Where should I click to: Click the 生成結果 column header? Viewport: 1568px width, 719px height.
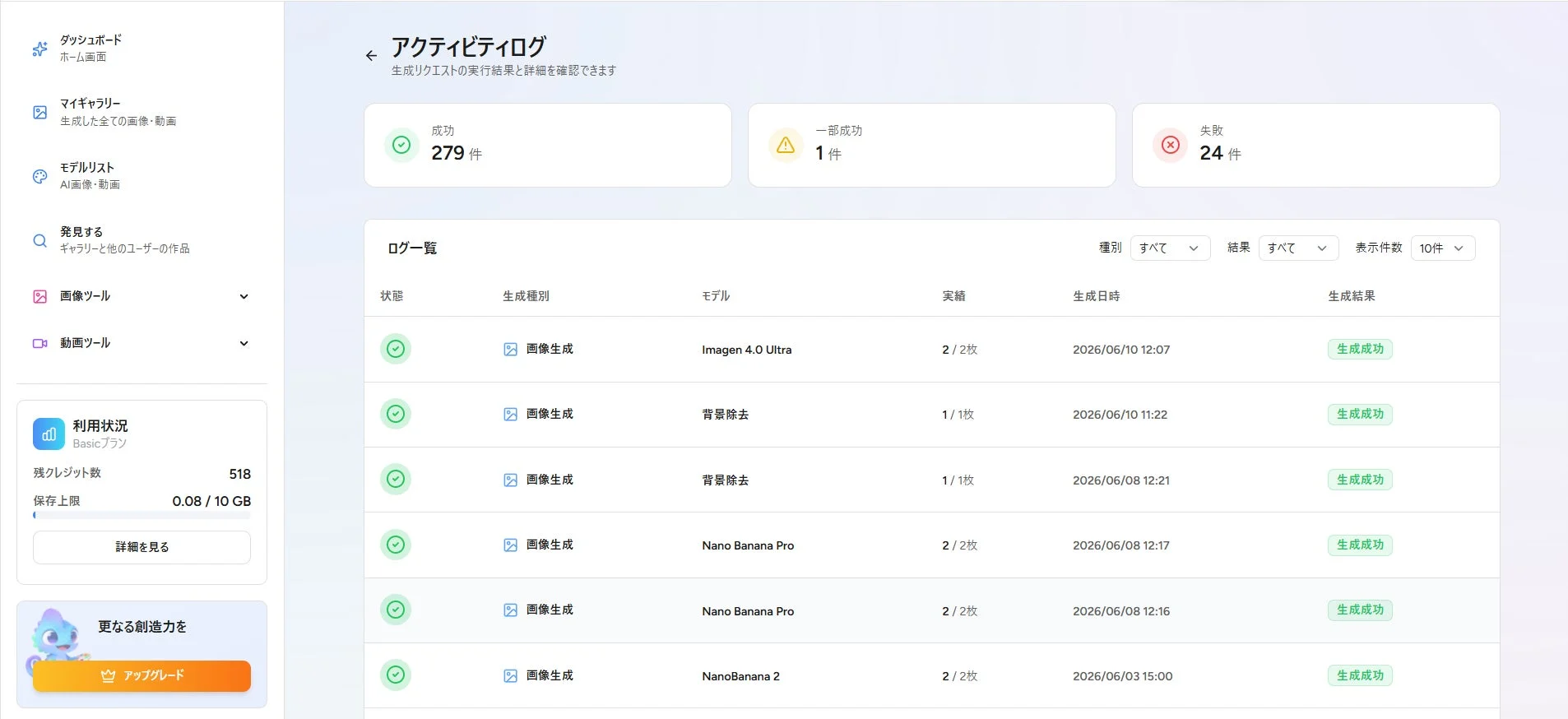tap(1351, 296)
